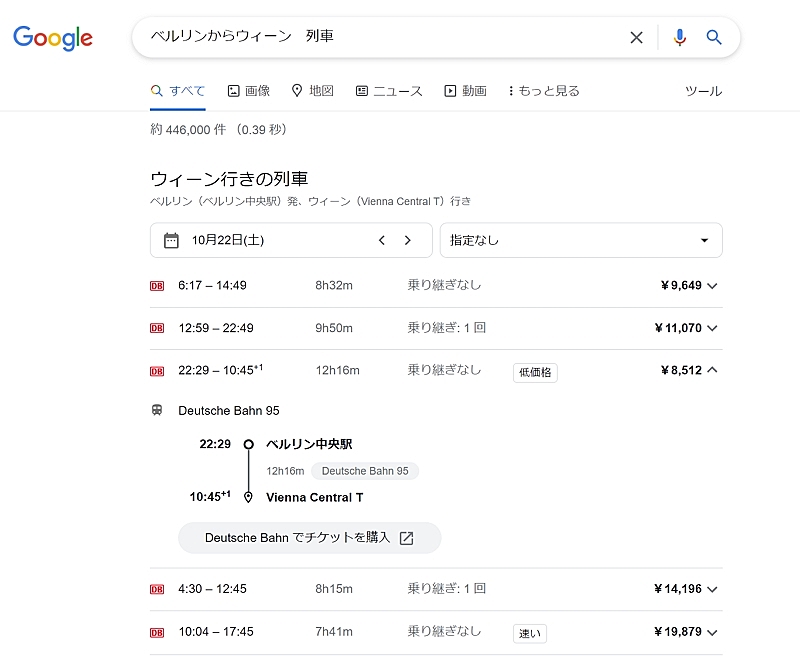
Task: Click the DB logo on the 22:29 row
Action: click(x=157, y=372)
